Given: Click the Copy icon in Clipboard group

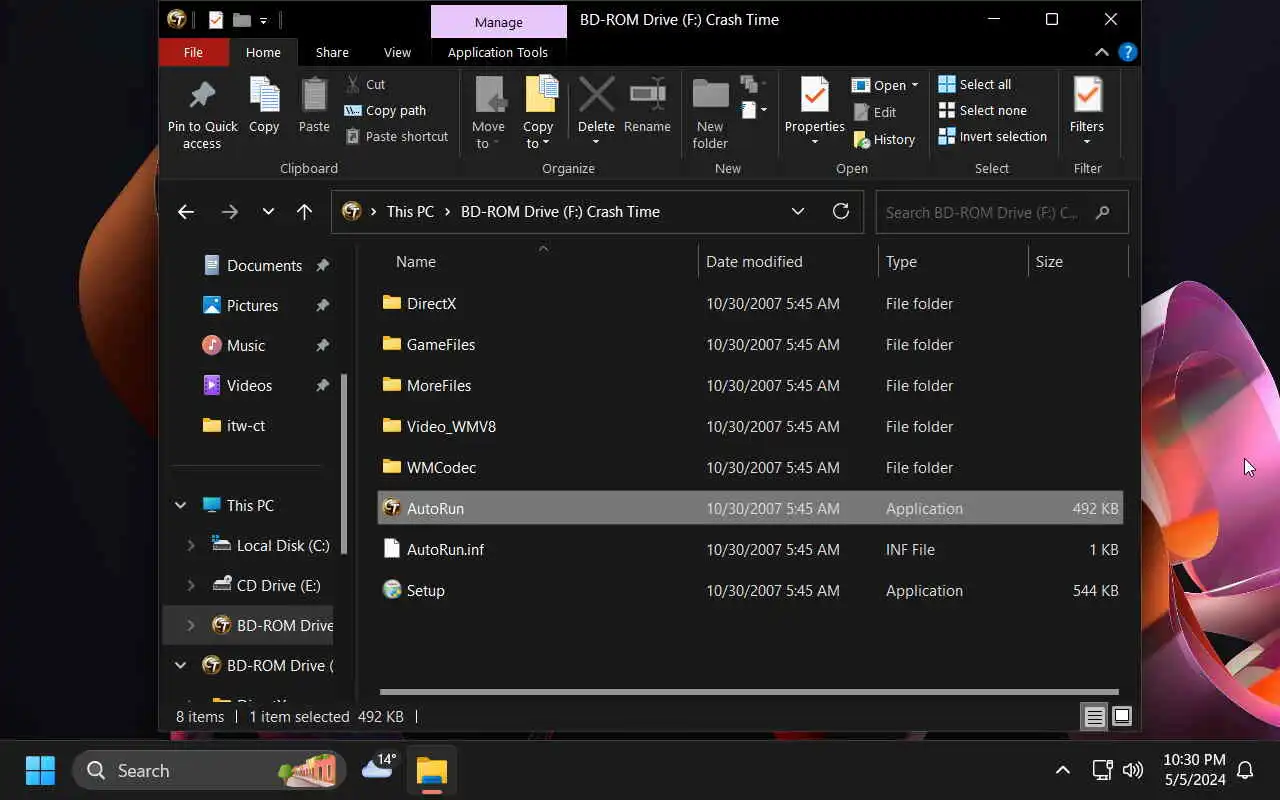Looking at the screenshot, I should coord(264,95).
